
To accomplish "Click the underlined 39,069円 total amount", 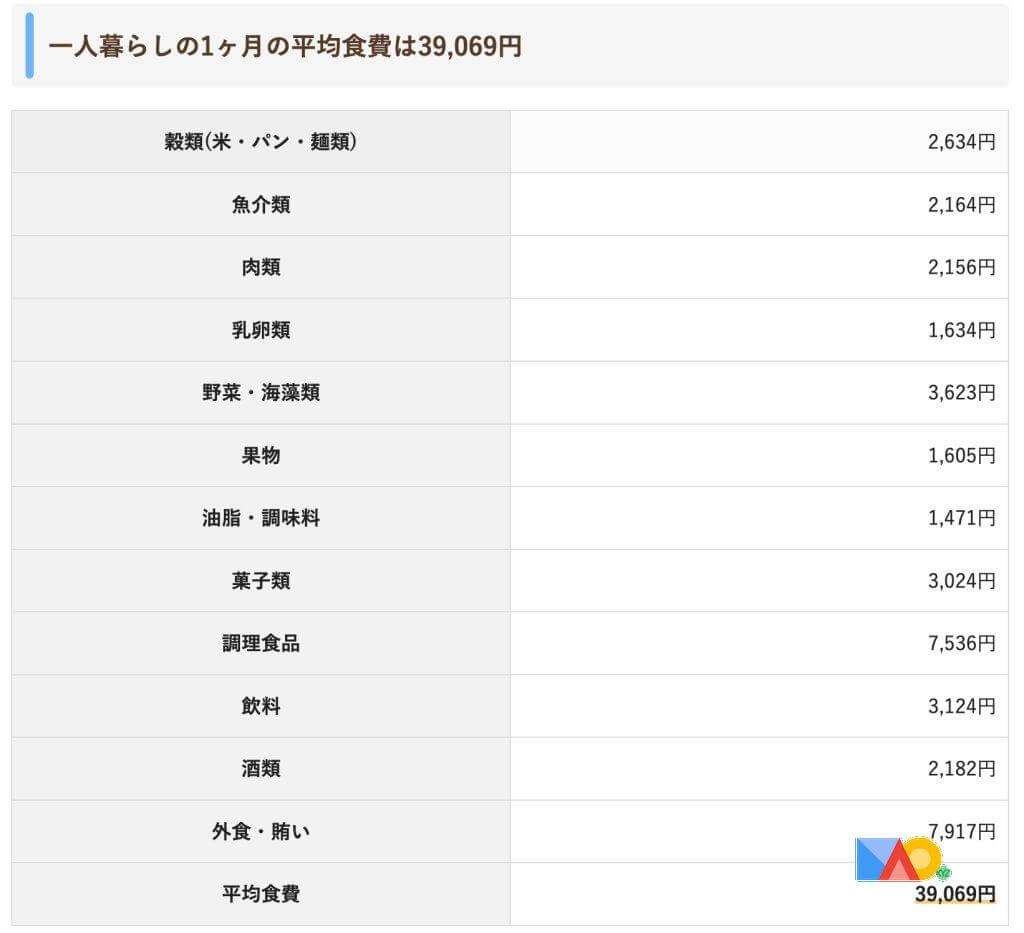I will point(955,894).
